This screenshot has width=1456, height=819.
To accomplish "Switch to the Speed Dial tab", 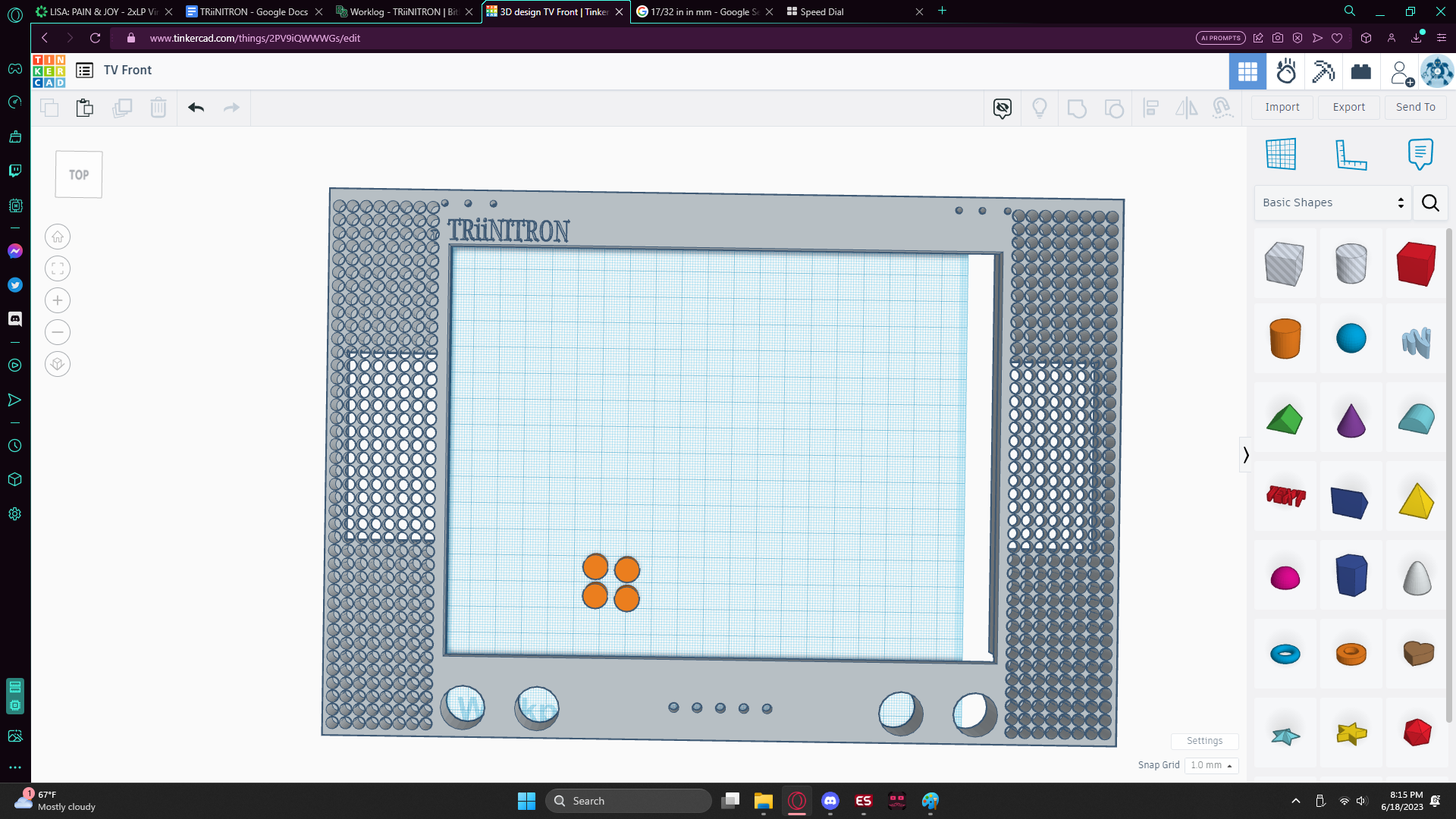I will pyautogui.click(x=855, y=11).
